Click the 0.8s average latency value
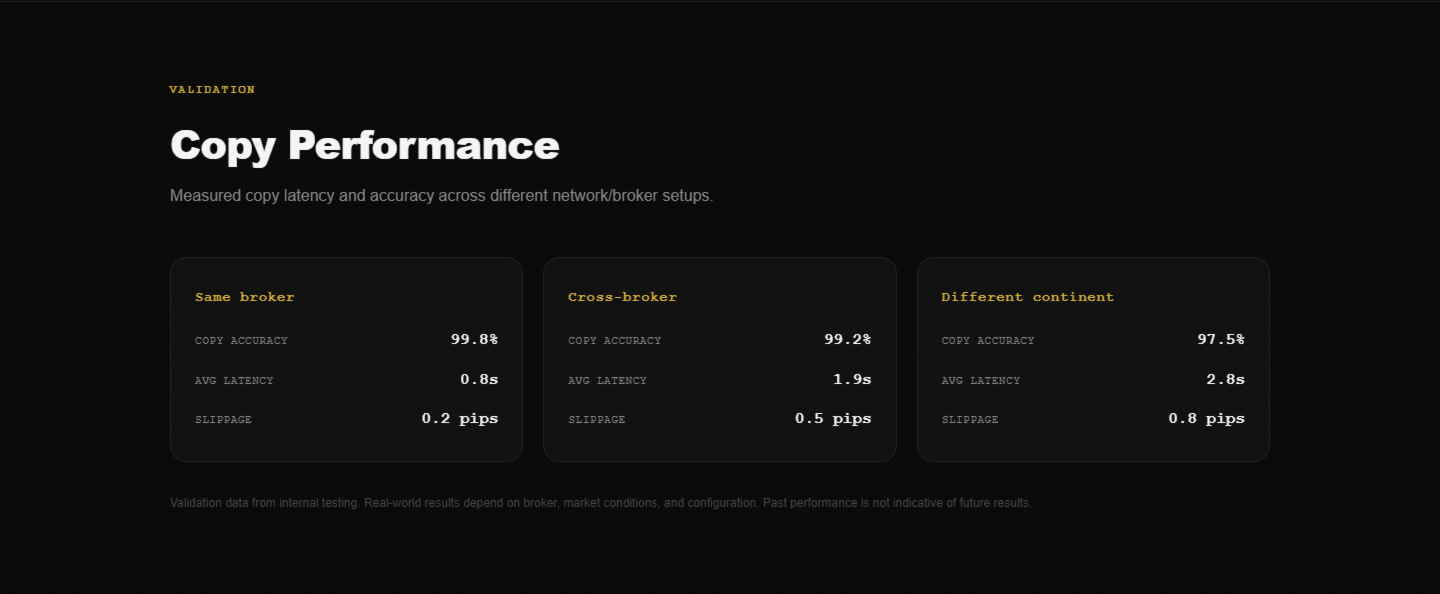Image resolution: width=1440 pixels, height=594 pixels. click(x=479, y=380)
